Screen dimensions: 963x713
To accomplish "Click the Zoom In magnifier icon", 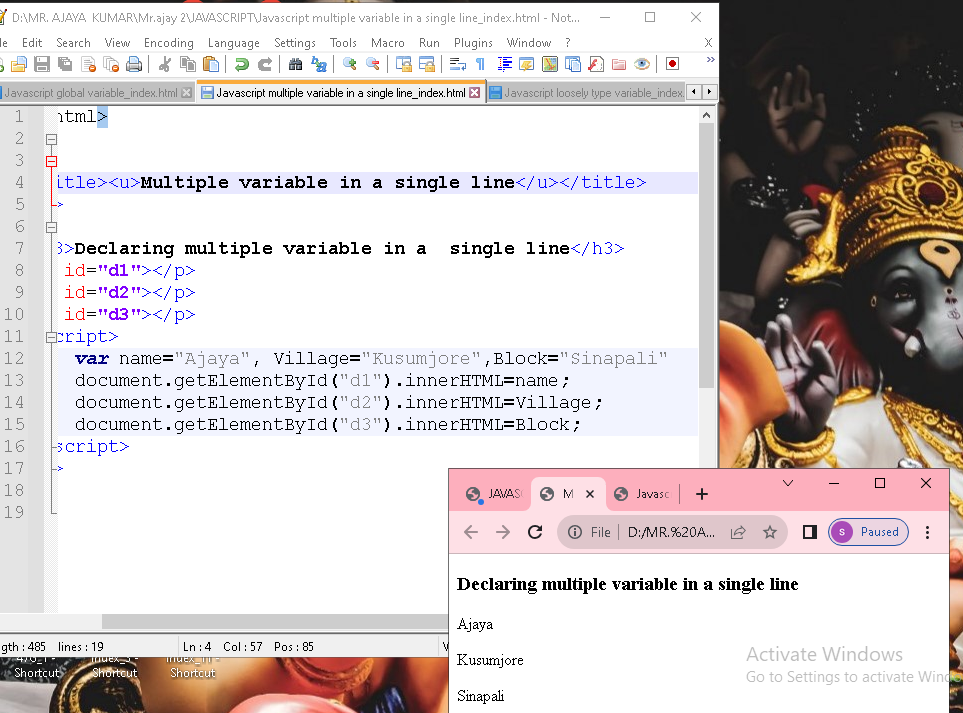I will [x=349, y=64].
